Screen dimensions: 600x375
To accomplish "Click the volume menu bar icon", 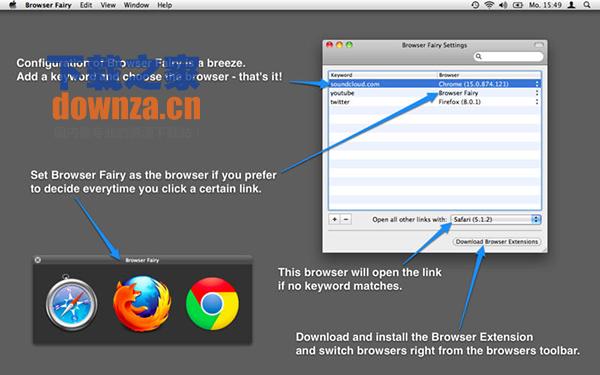I will (x=503, y=5).
